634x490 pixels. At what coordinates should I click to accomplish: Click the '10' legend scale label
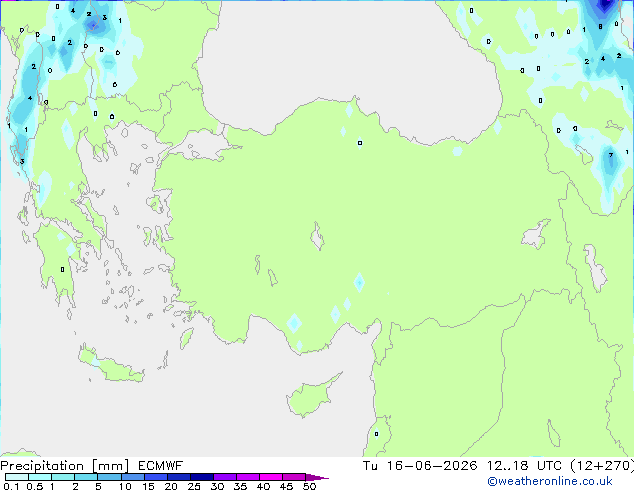pos(125,486)
